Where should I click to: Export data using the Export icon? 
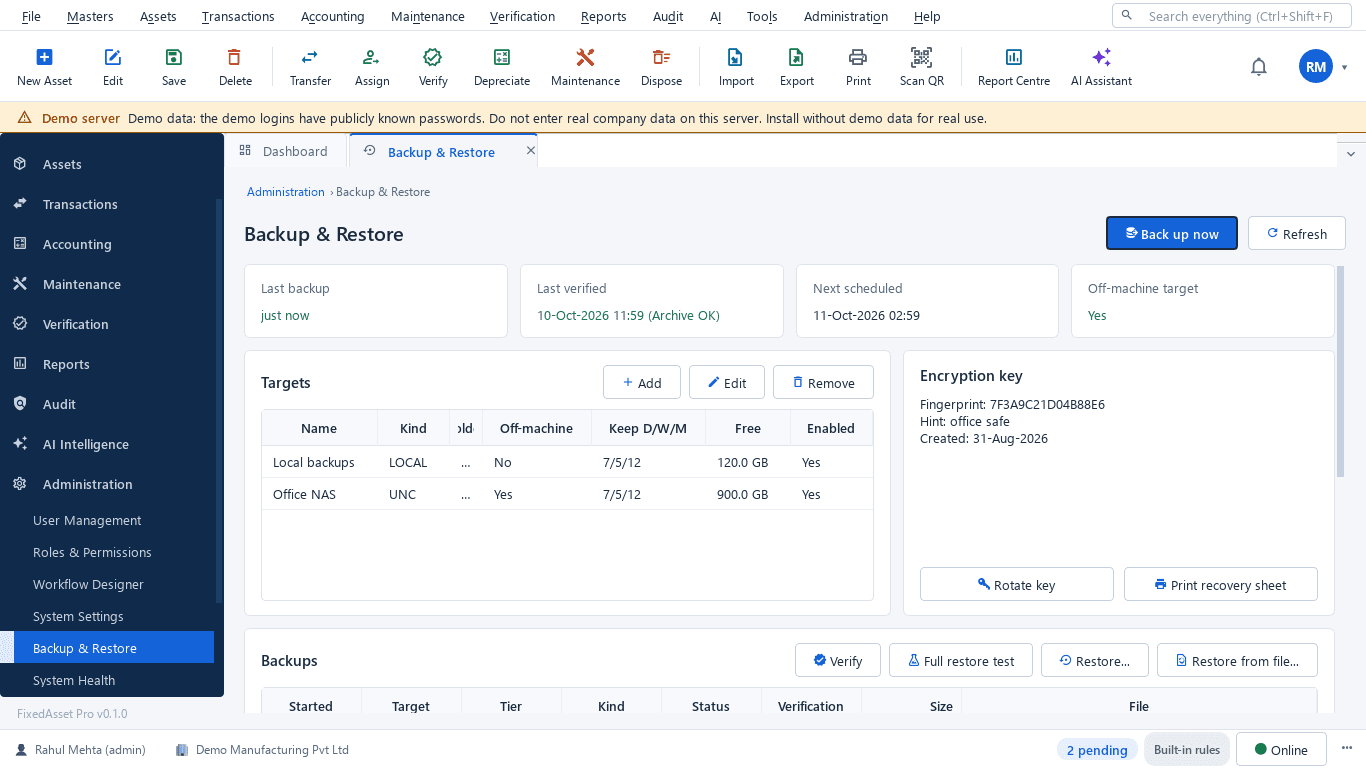797,67
